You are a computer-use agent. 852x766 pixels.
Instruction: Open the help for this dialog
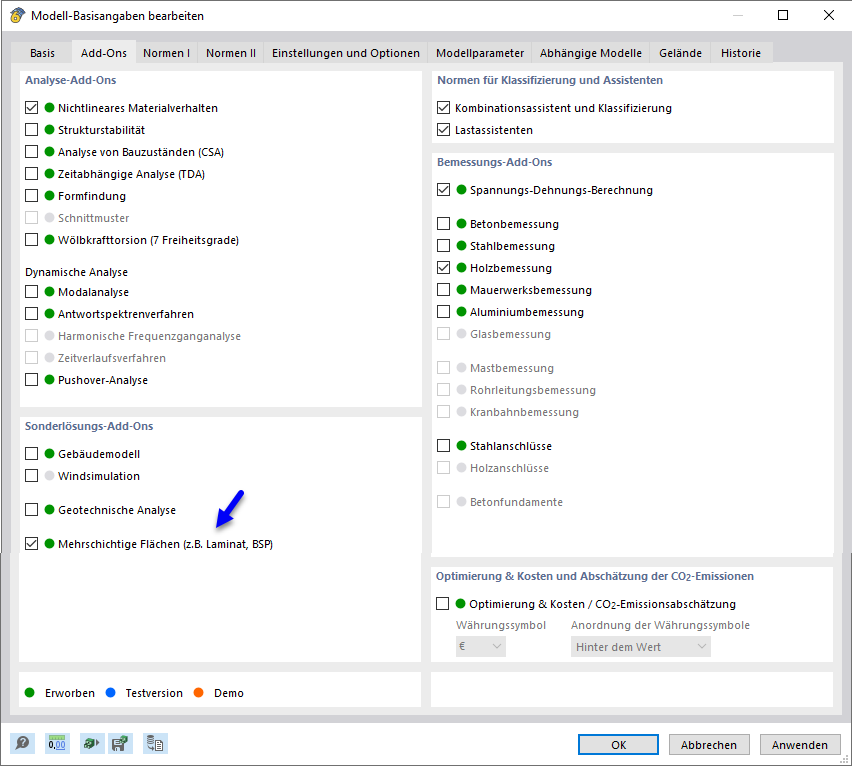coord(22,743)
